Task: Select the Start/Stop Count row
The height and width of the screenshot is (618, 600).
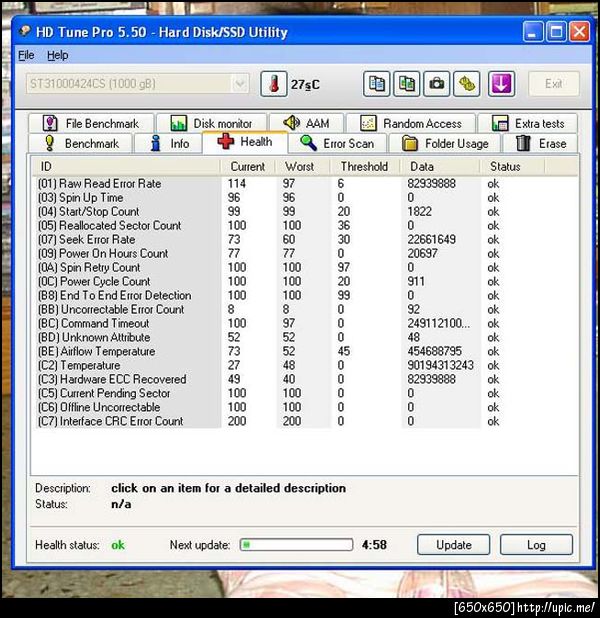Action: pyautogui.click(x=304, y=212)
